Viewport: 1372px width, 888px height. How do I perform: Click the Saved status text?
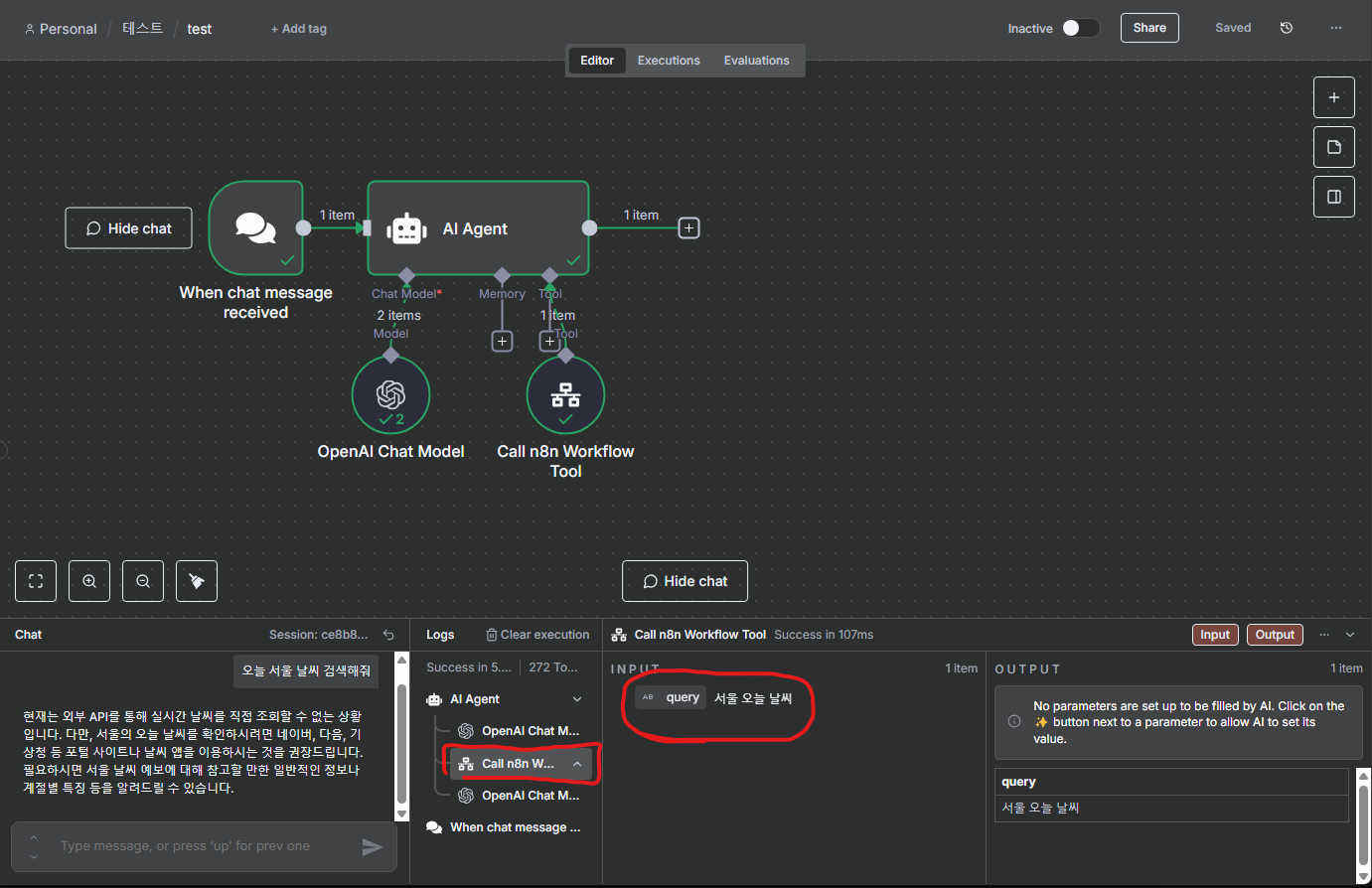point(1233,28)
